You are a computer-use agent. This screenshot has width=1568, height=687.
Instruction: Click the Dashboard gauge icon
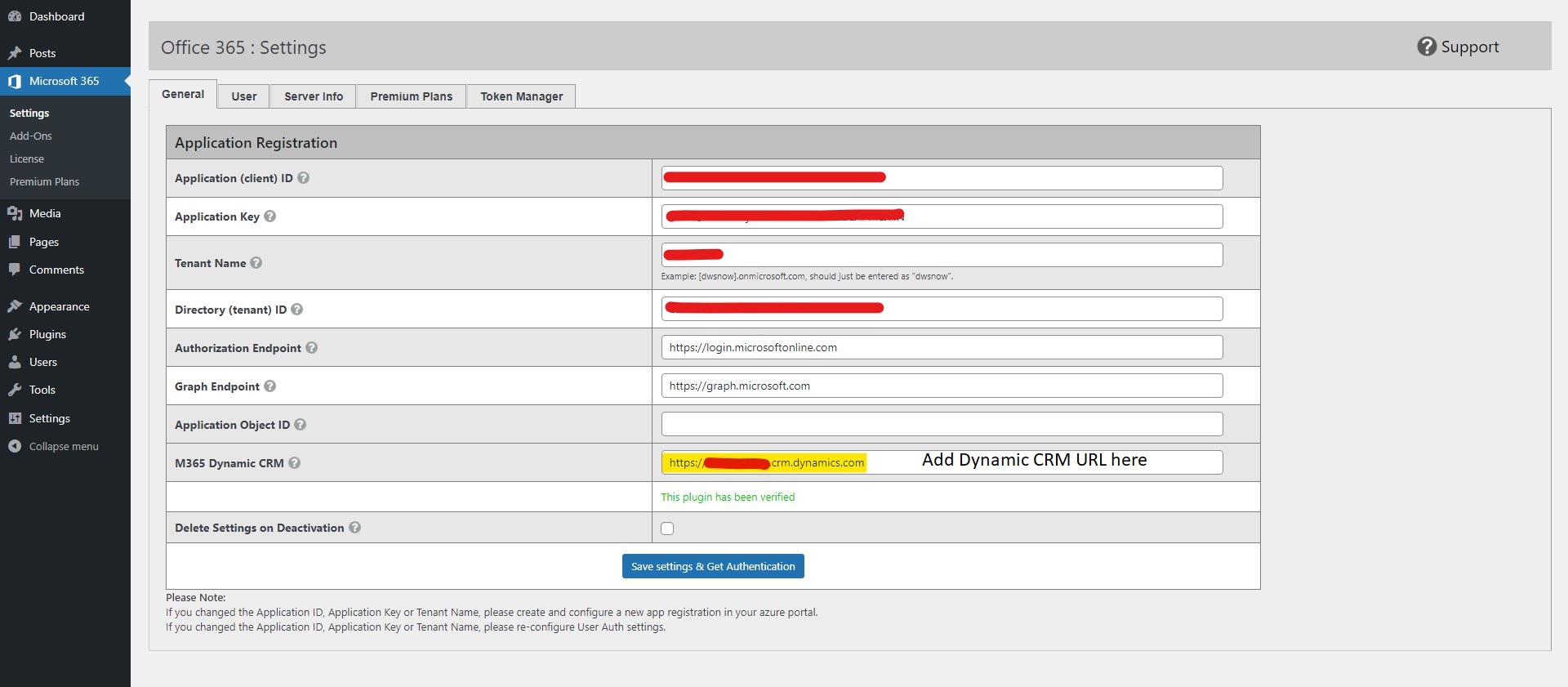point(15,16)
